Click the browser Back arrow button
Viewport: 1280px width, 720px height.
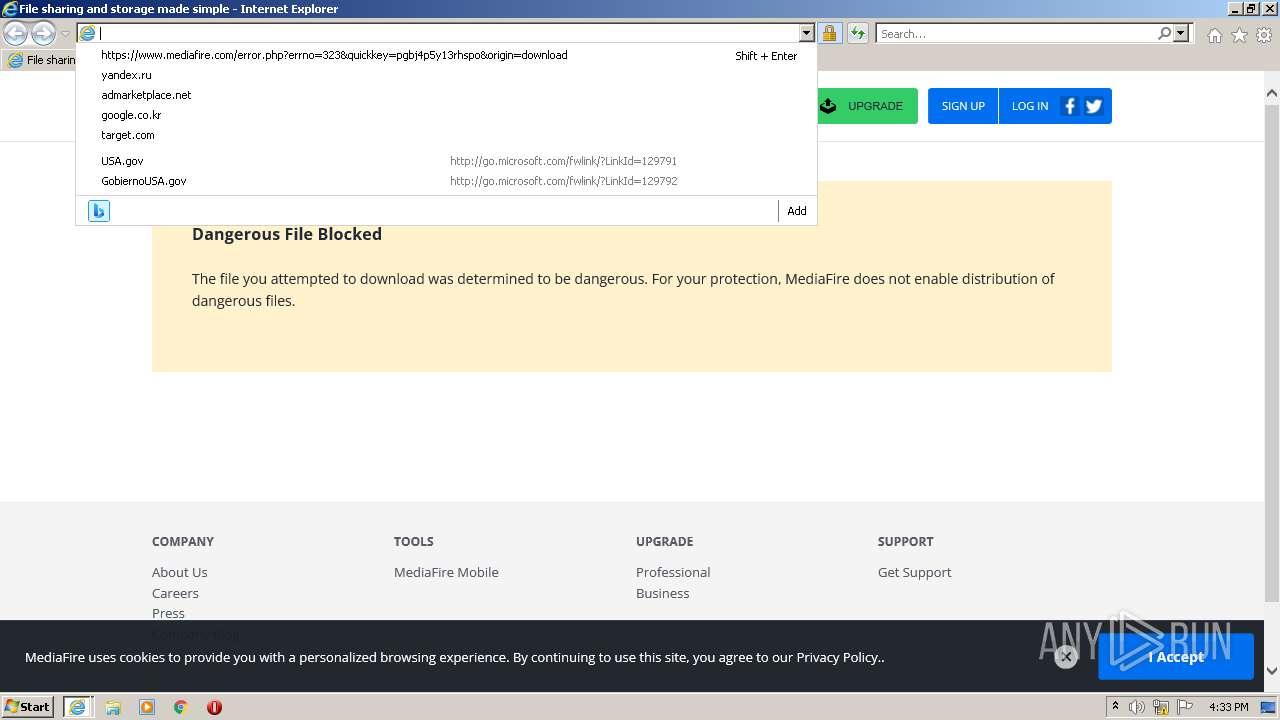click(15, 34)
